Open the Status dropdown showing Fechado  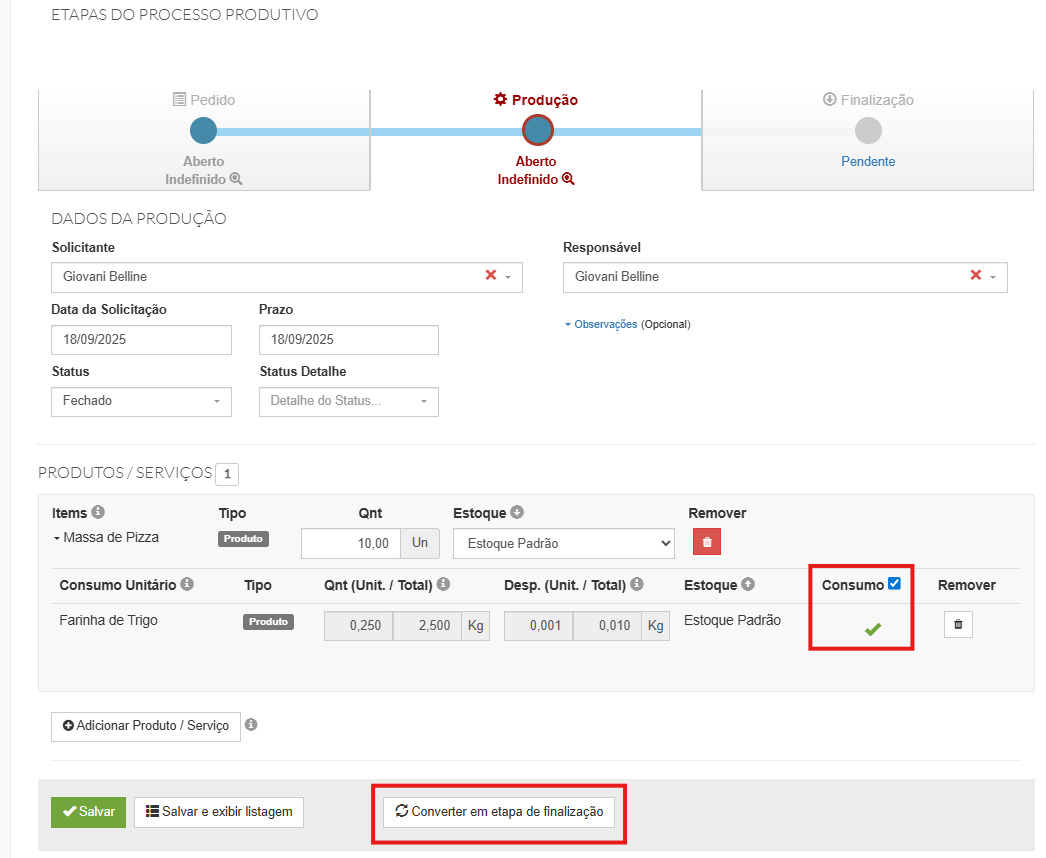coord(141,401)
